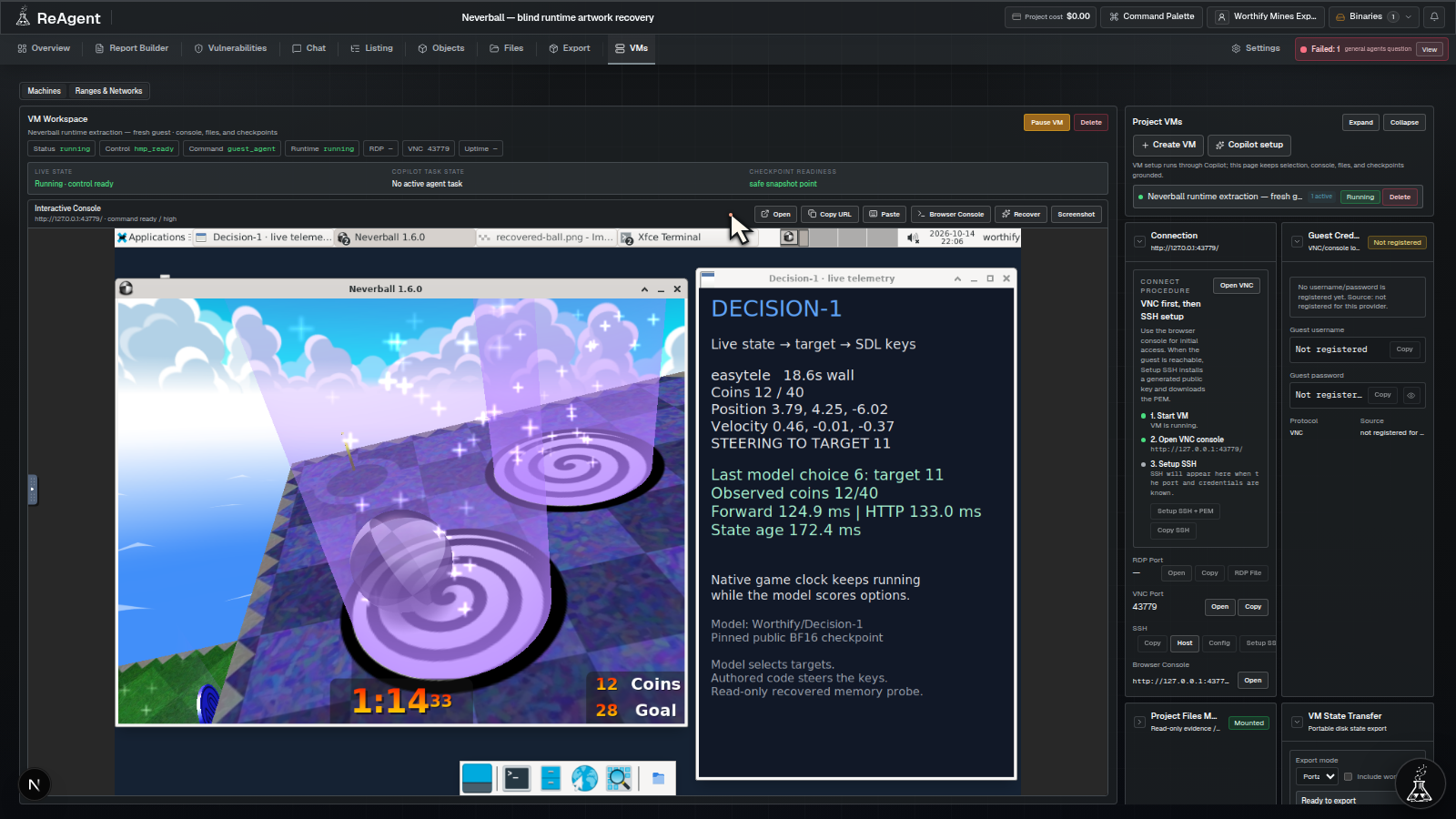Image resolution: width=1456 pixels, height=819 pixels.
Task: Click the notifications bell in the top bar
Action: click(1434, 16)
